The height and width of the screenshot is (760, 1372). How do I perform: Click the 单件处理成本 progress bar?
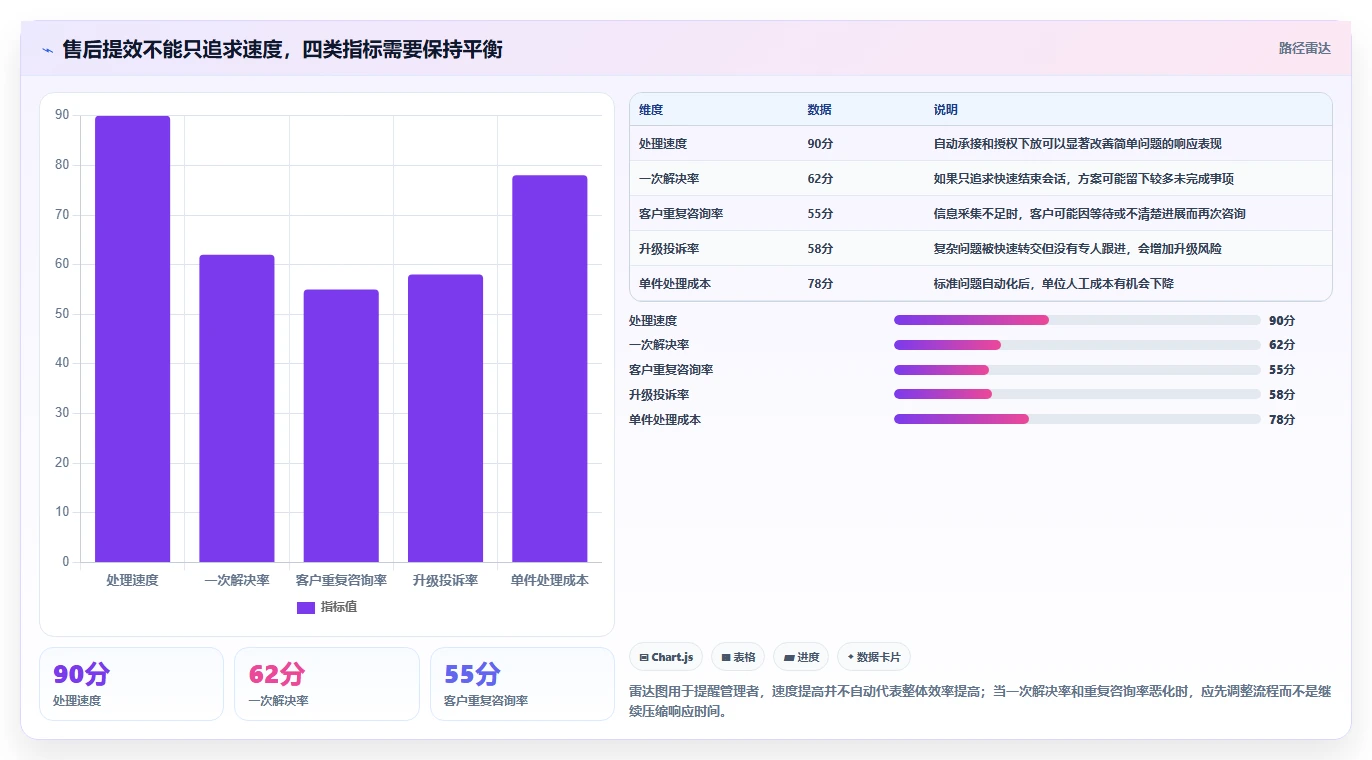pos(1077,419)
